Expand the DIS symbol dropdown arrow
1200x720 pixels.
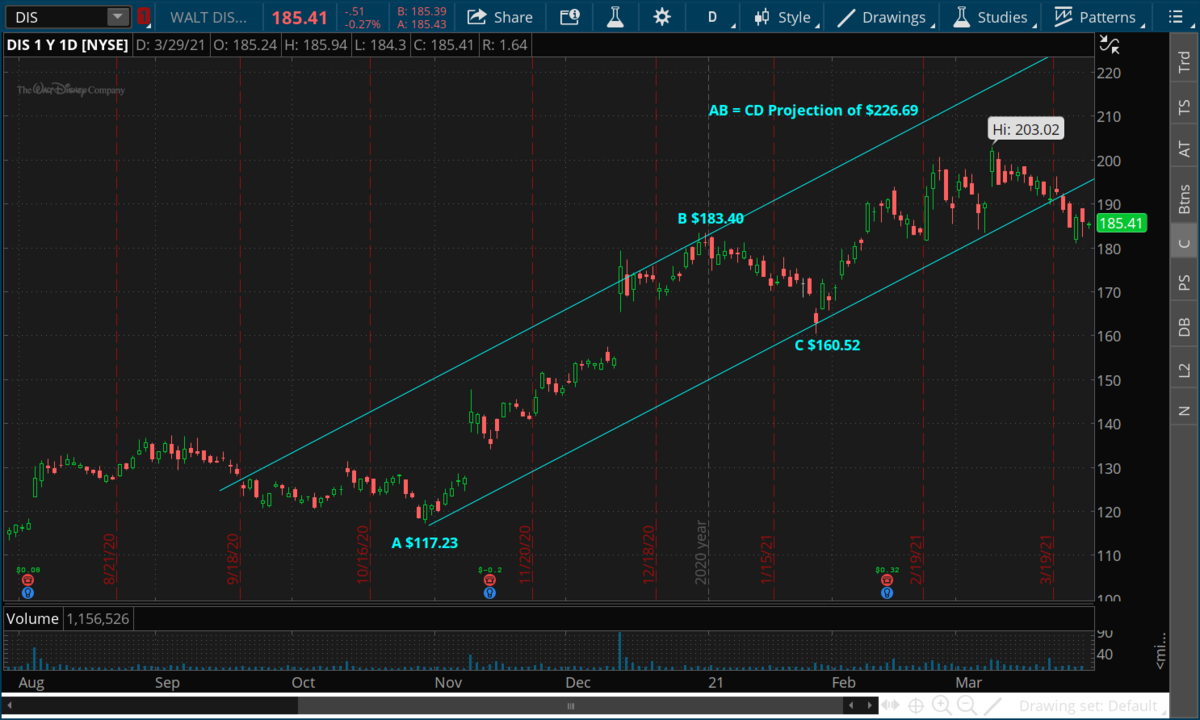coord(117,17)
